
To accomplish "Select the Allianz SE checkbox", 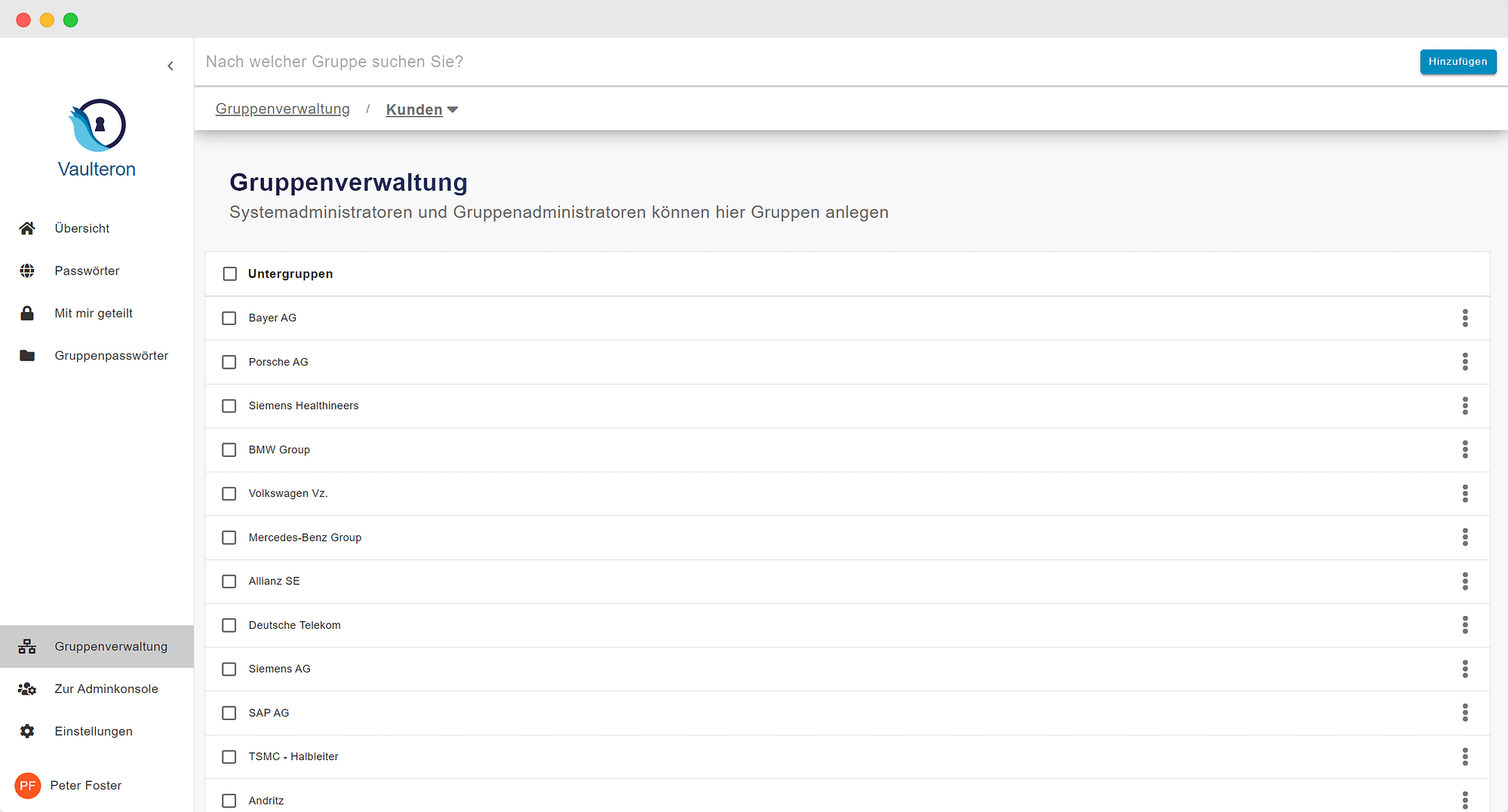I will click(x=229, y=581).
